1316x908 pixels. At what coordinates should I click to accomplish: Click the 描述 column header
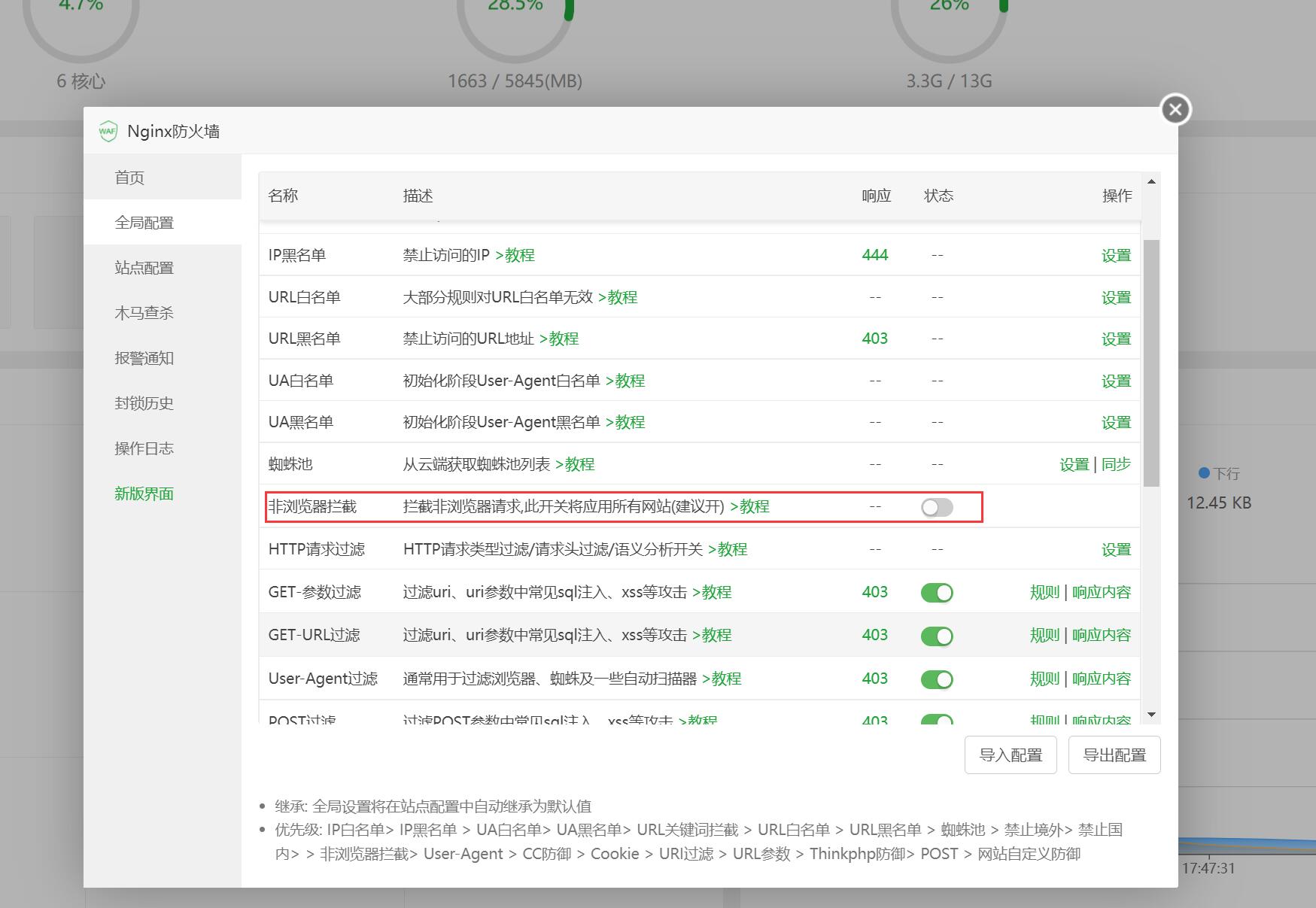point(418,196)
